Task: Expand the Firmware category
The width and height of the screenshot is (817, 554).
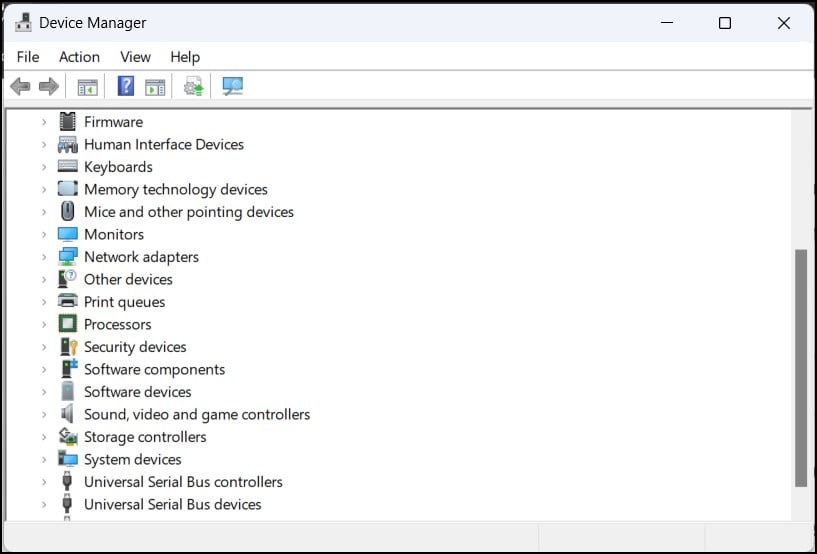Action: [x=44, y=122]
